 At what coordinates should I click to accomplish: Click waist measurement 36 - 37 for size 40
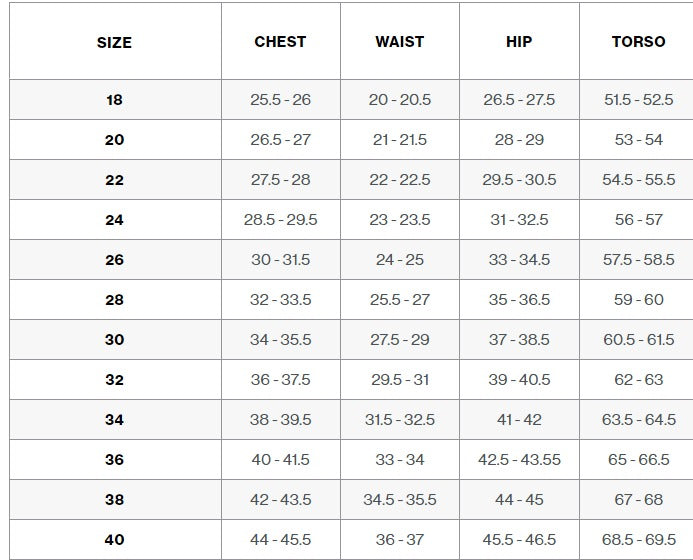(399, 540)
